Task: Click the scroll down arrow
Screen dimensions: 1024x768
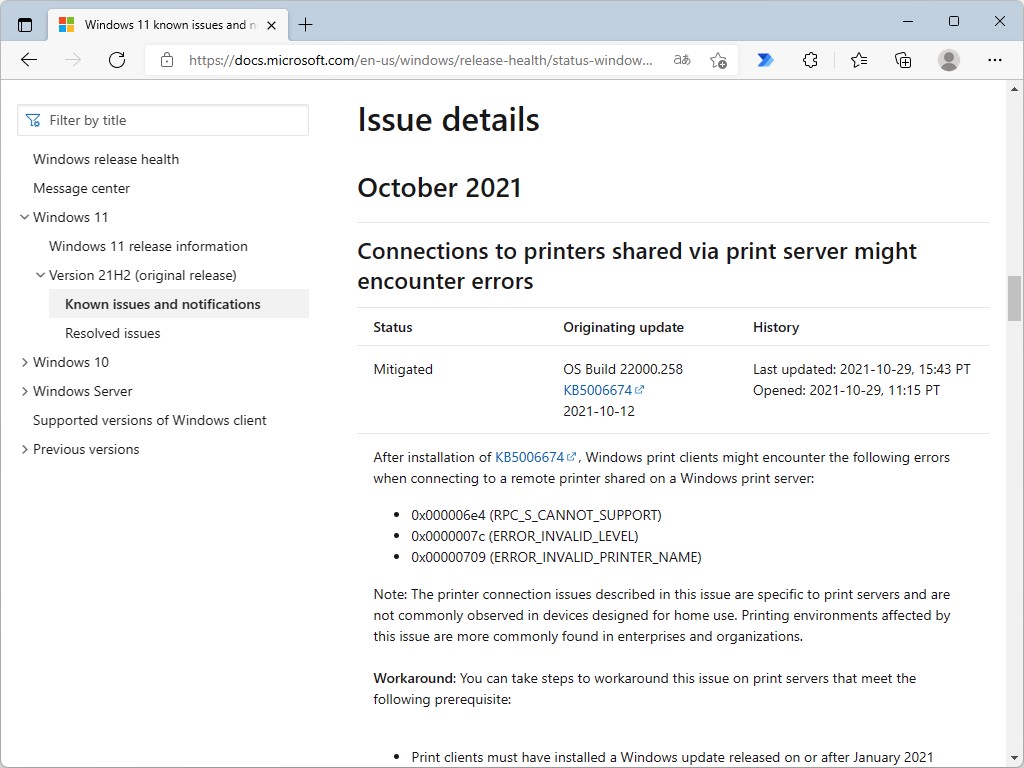Action: click(x=1014, y=760)
